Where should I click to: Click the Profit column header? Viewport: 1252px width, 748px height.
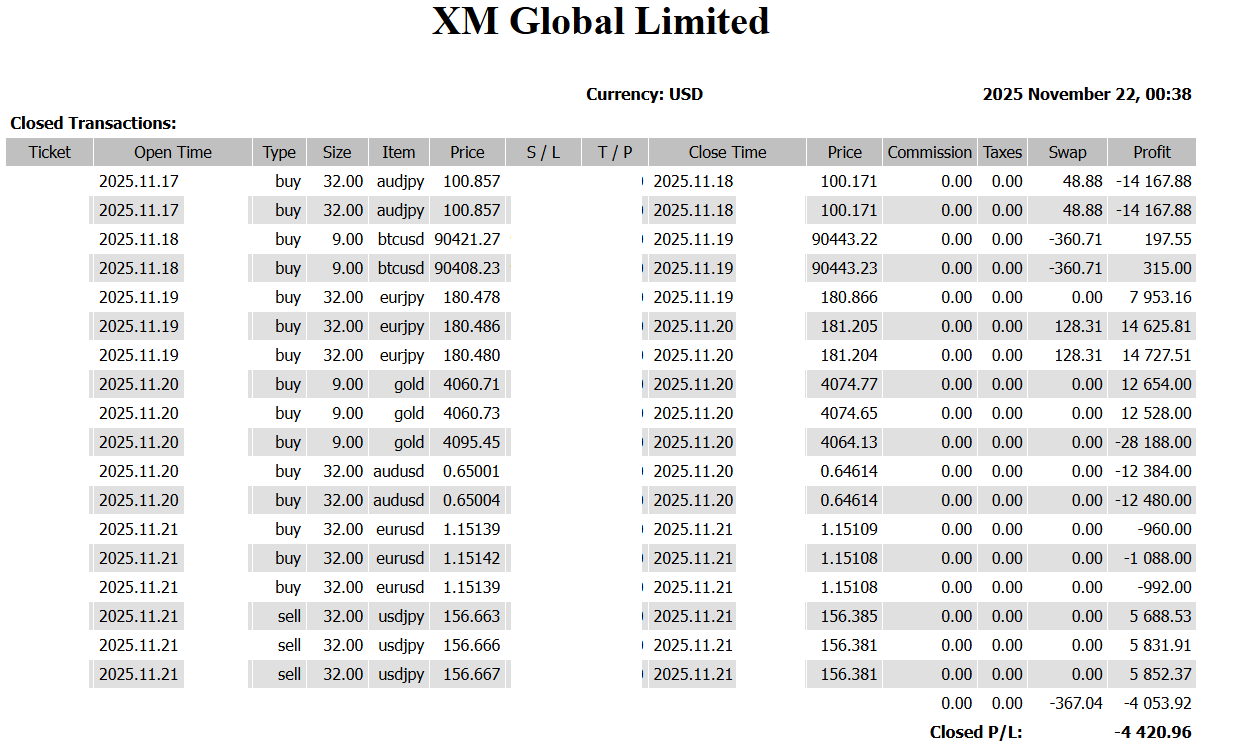pyautogui.click(x=1151, y=152)
